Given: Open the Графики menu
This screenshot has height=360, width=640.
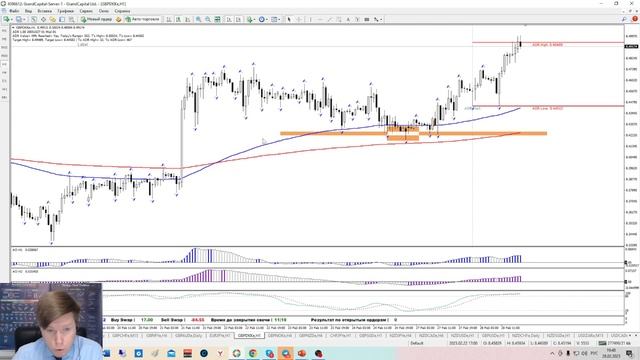Looking at the screenshot, I should click(x=65, y=11).
